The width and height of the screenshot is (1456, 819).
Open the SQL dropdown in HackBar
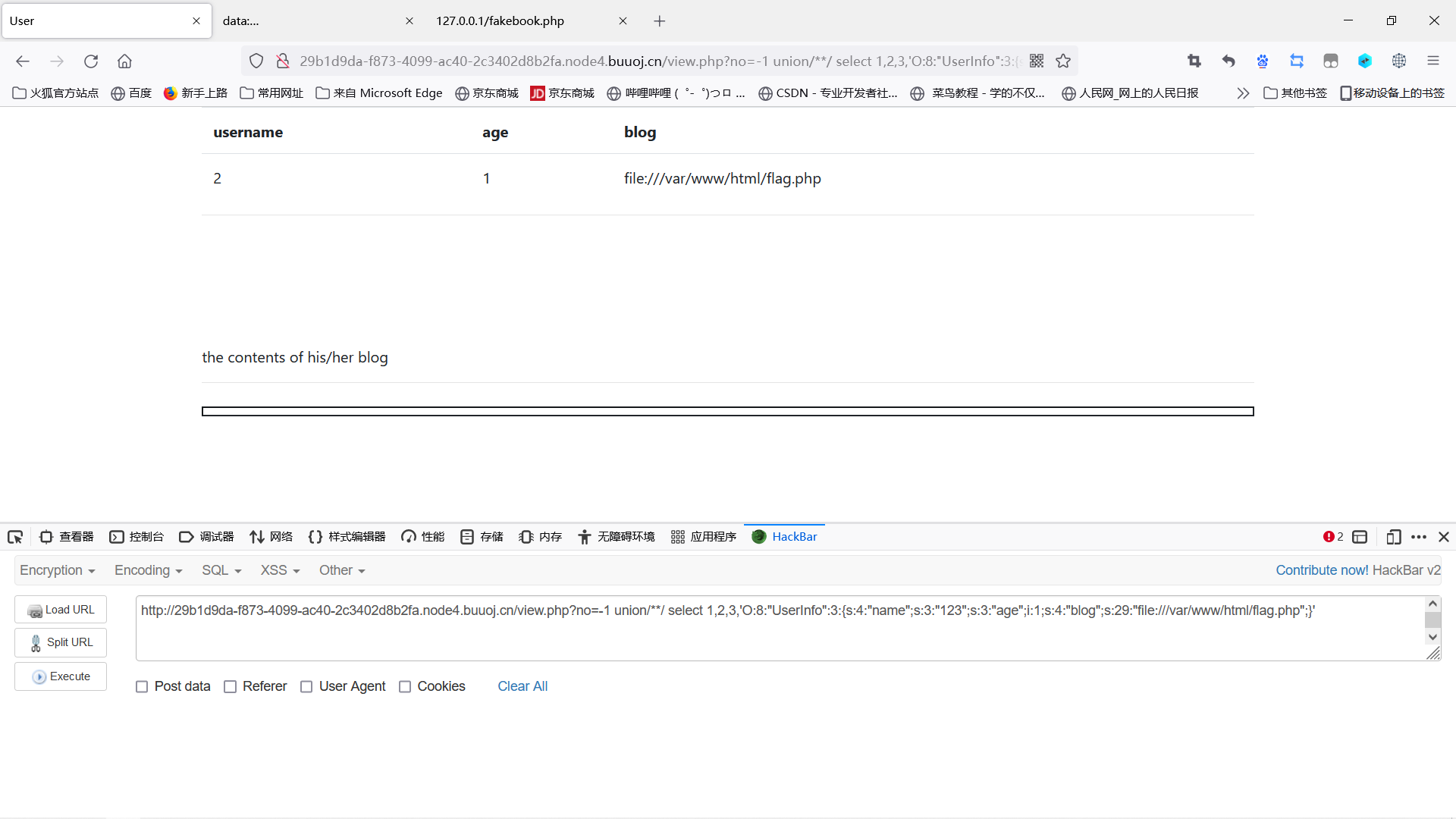tap(221, 570)
